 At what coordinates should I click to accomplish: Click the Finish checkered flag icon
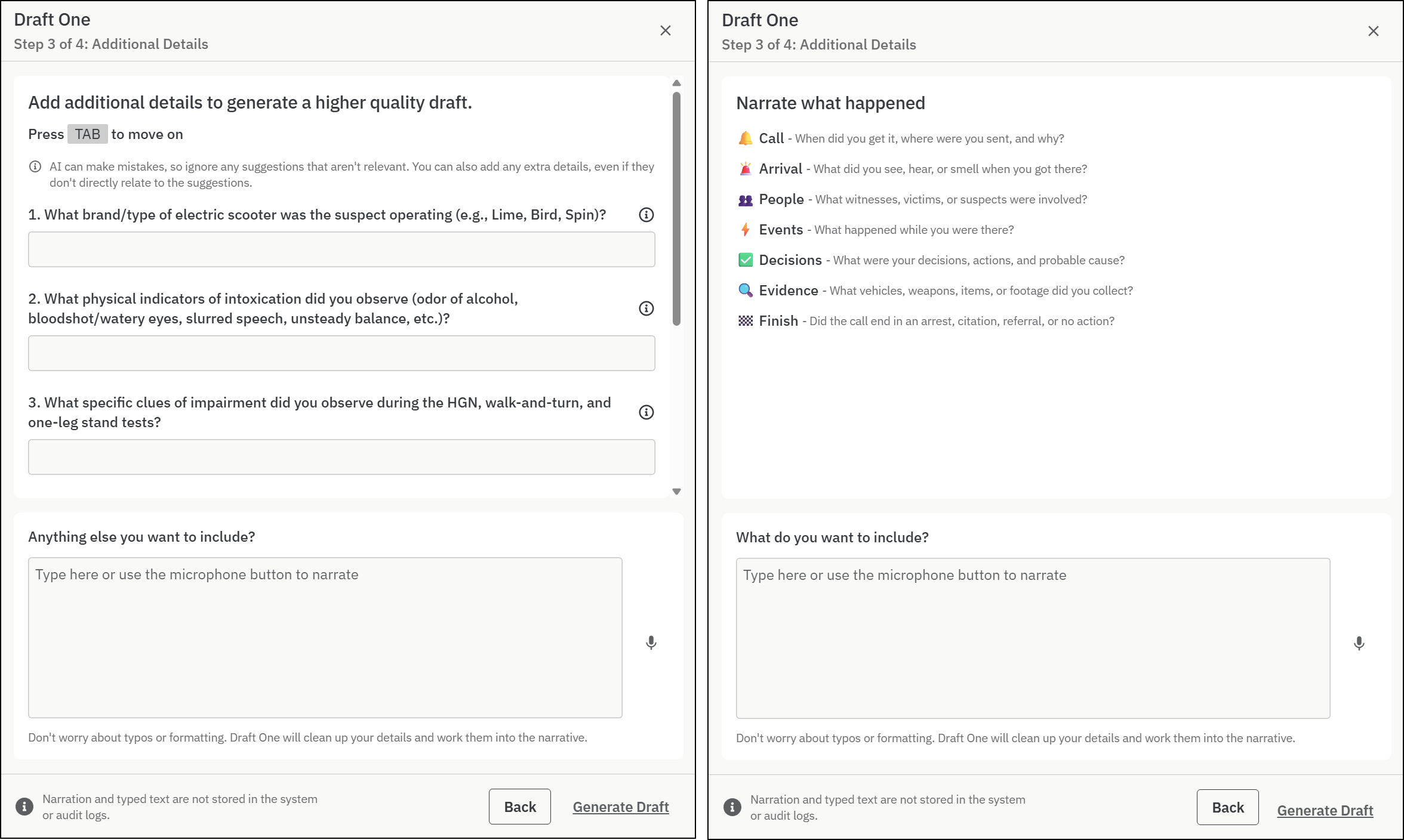pos(745,321)
